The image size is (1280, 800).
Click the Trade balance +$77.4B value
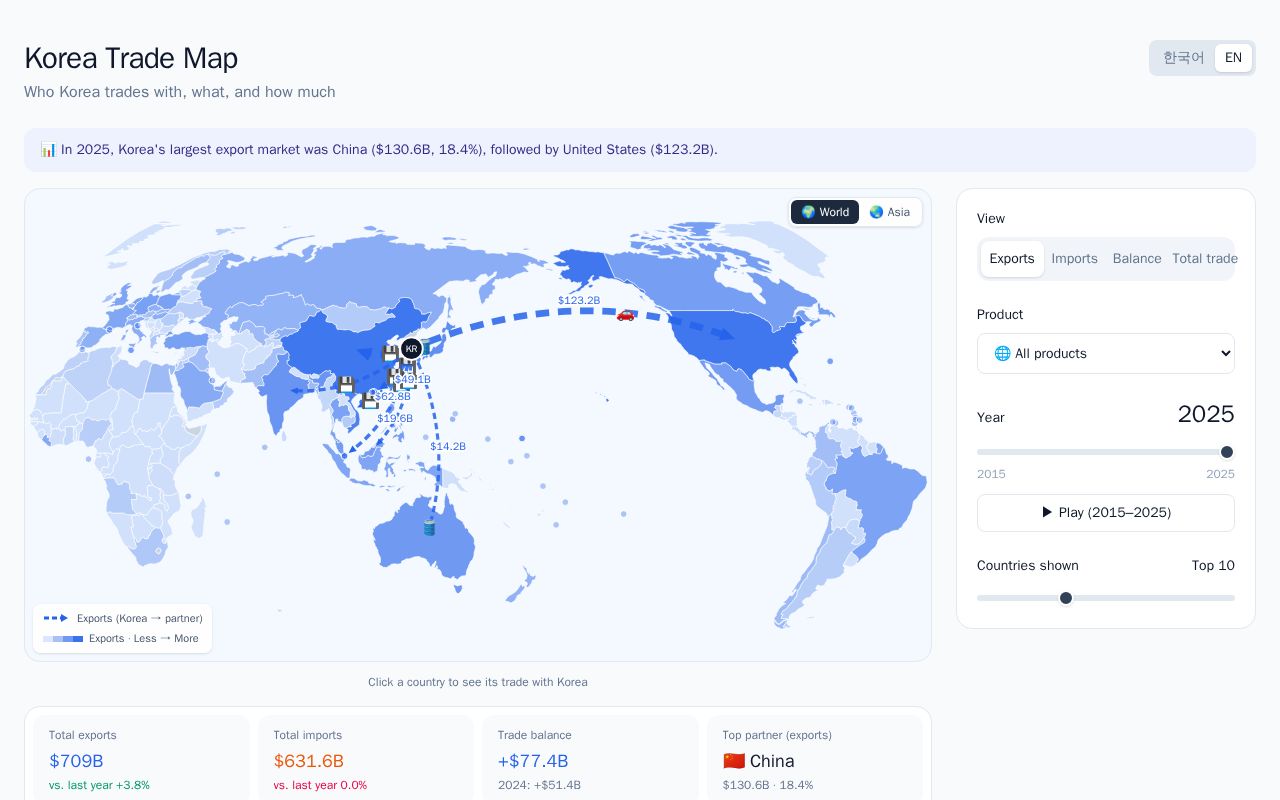click(x=533, y=761)
